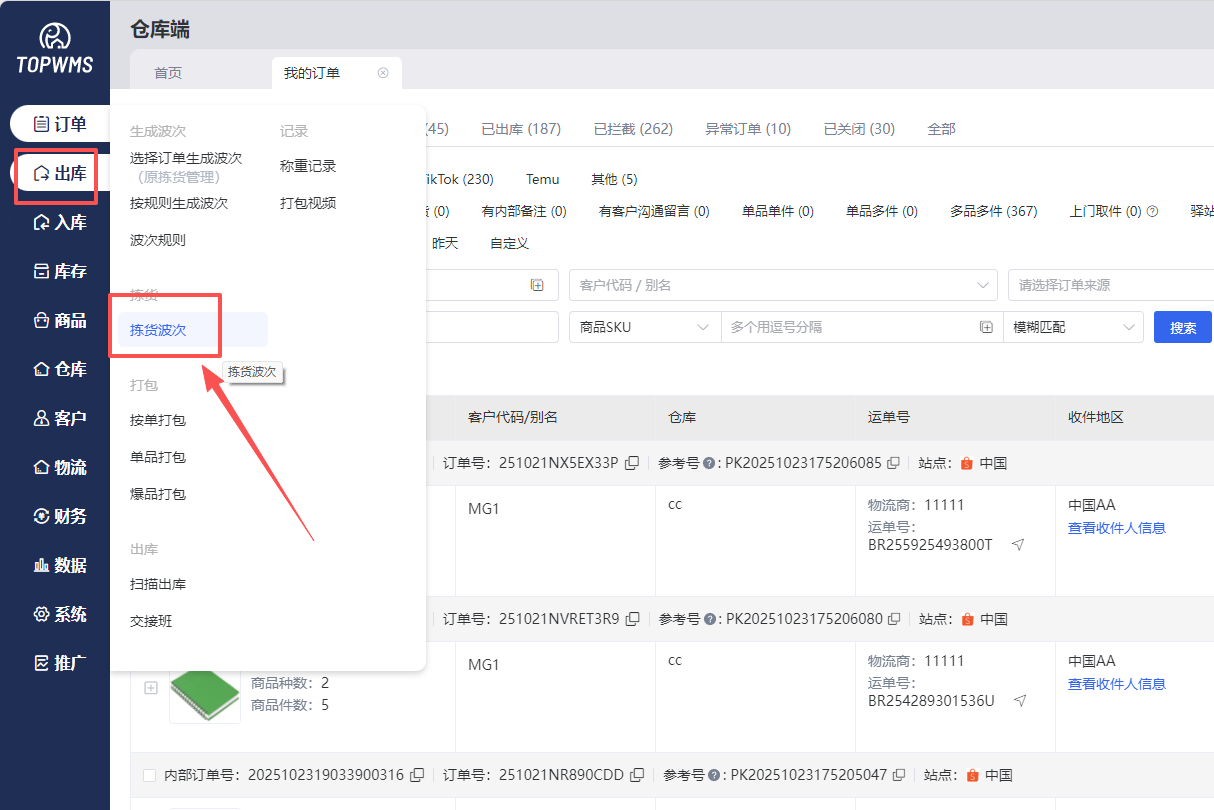Filter by 多品多件 (367)
This screenshot has width=1214, height=810.
[x=994, y=211]
